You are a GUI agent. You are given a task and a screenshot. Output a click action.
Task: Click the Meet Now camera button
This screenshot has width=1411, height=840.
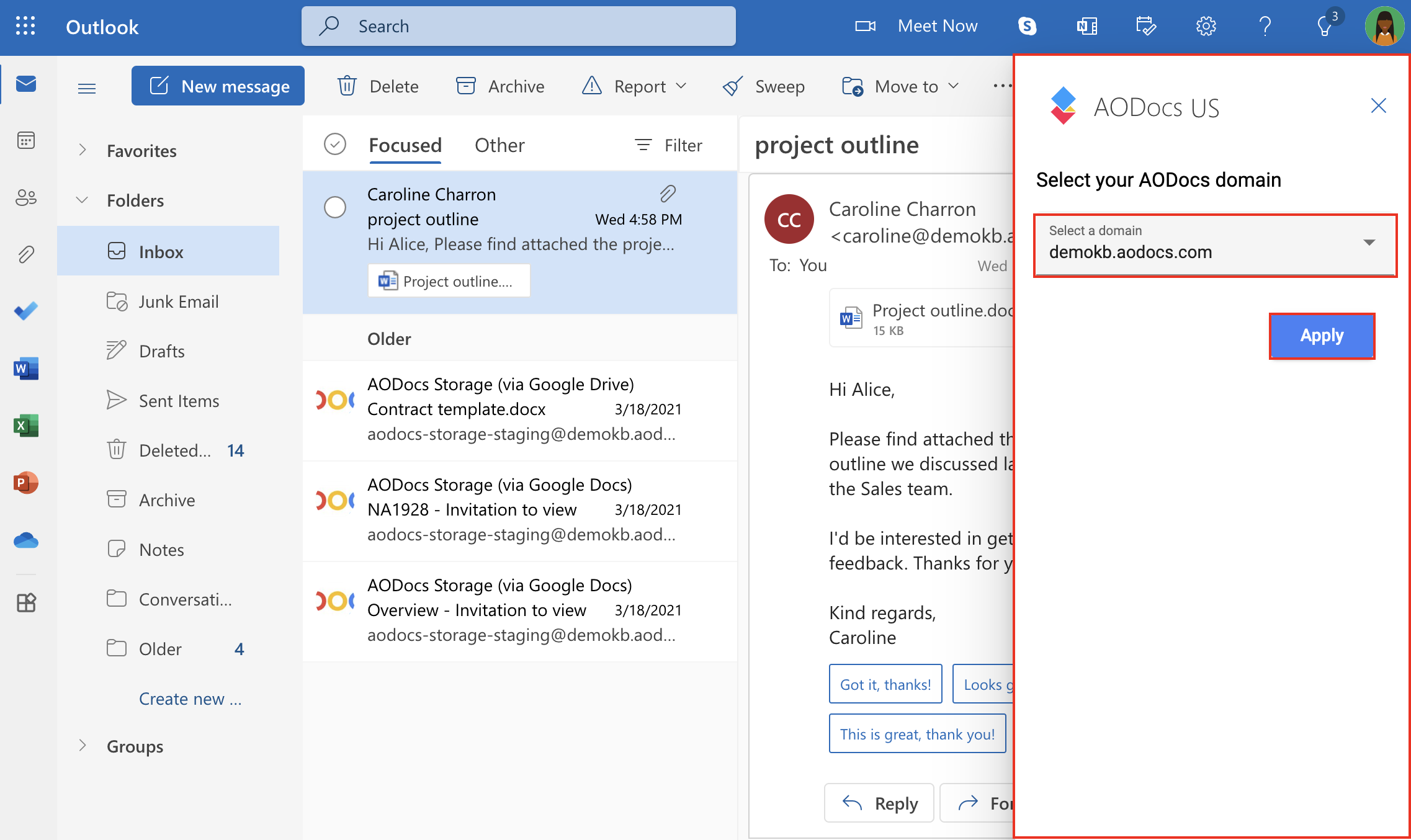pos(916,26)
